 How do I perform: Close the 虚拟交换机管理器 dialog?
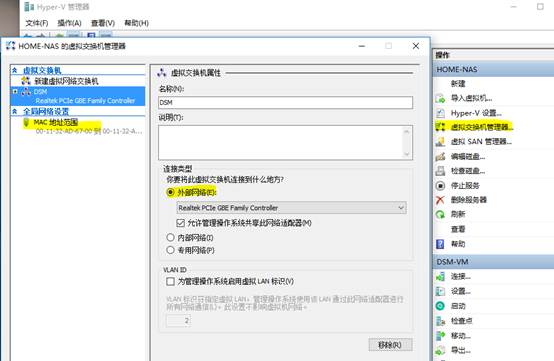(x=416, y=46)
